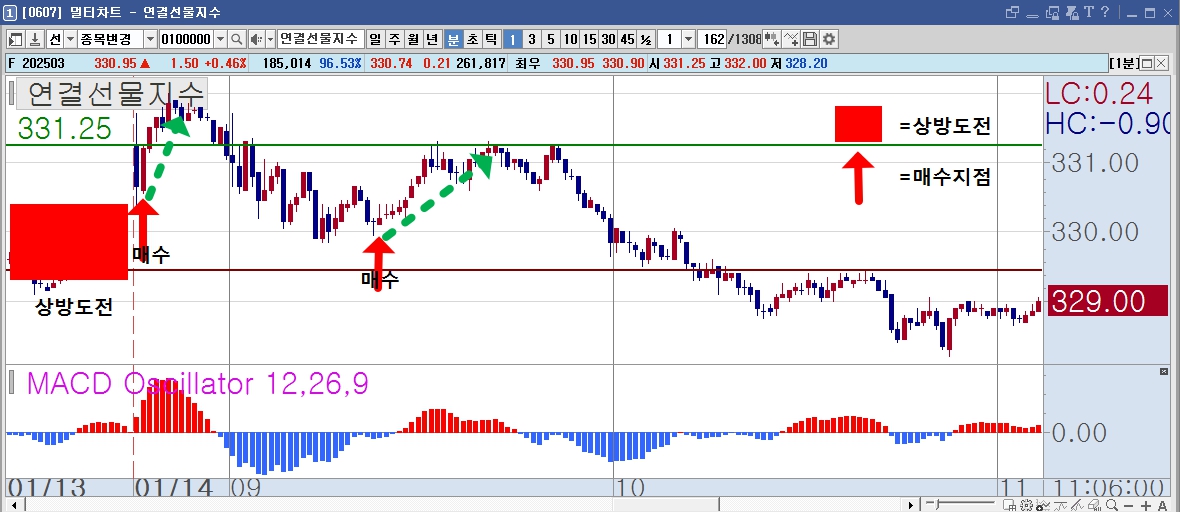Image resolution: width=1180 pixels, height=512 pixels.
Task: Click the bottom zoom slider handle
Action: pos(937,504)
